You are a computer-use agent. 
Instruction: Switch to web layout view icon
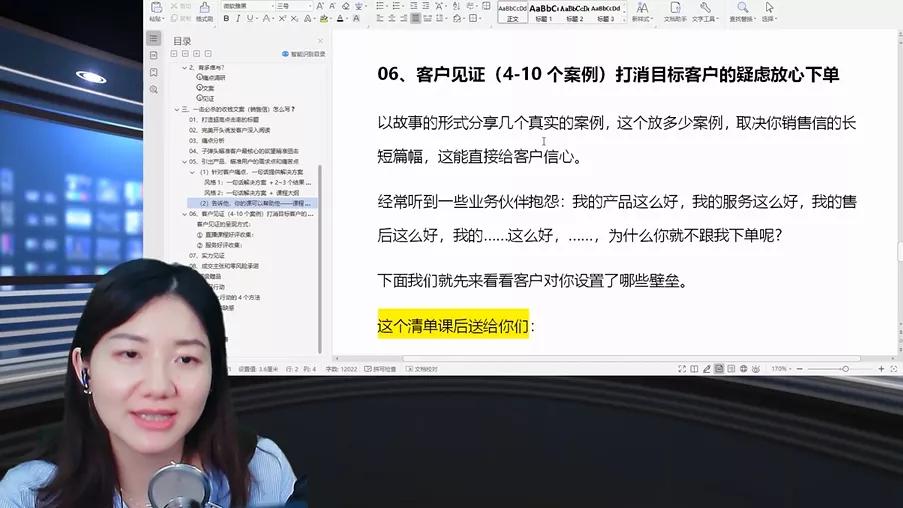743,369
